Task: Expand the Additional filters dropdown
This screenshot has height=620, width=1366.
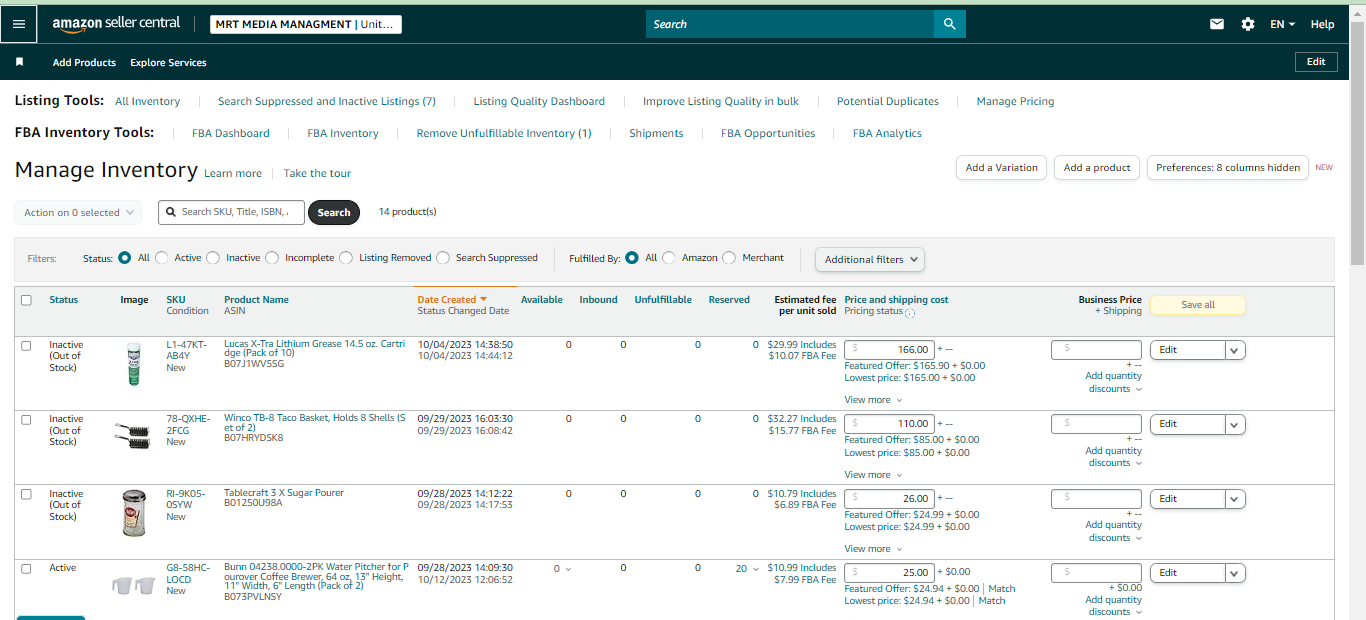Action: tap(870, 259)
